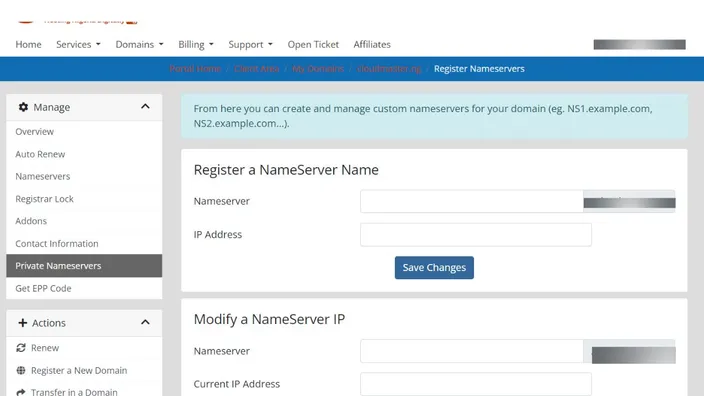This screenshot has width=704, height=396.
Task: Click the Register a NameServer Name heading
Action: click(286, 170)
